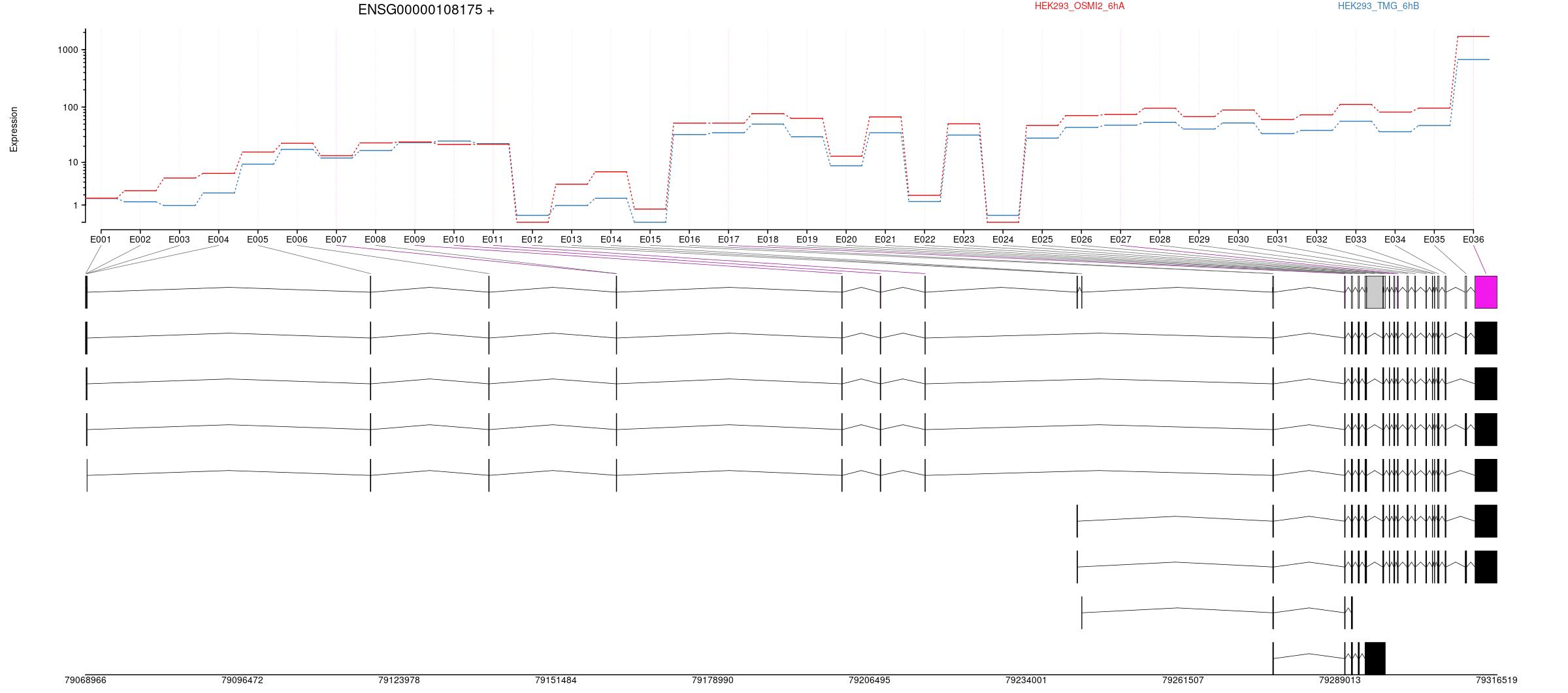
Task: Click exon label E022
Action: (924, 239)
